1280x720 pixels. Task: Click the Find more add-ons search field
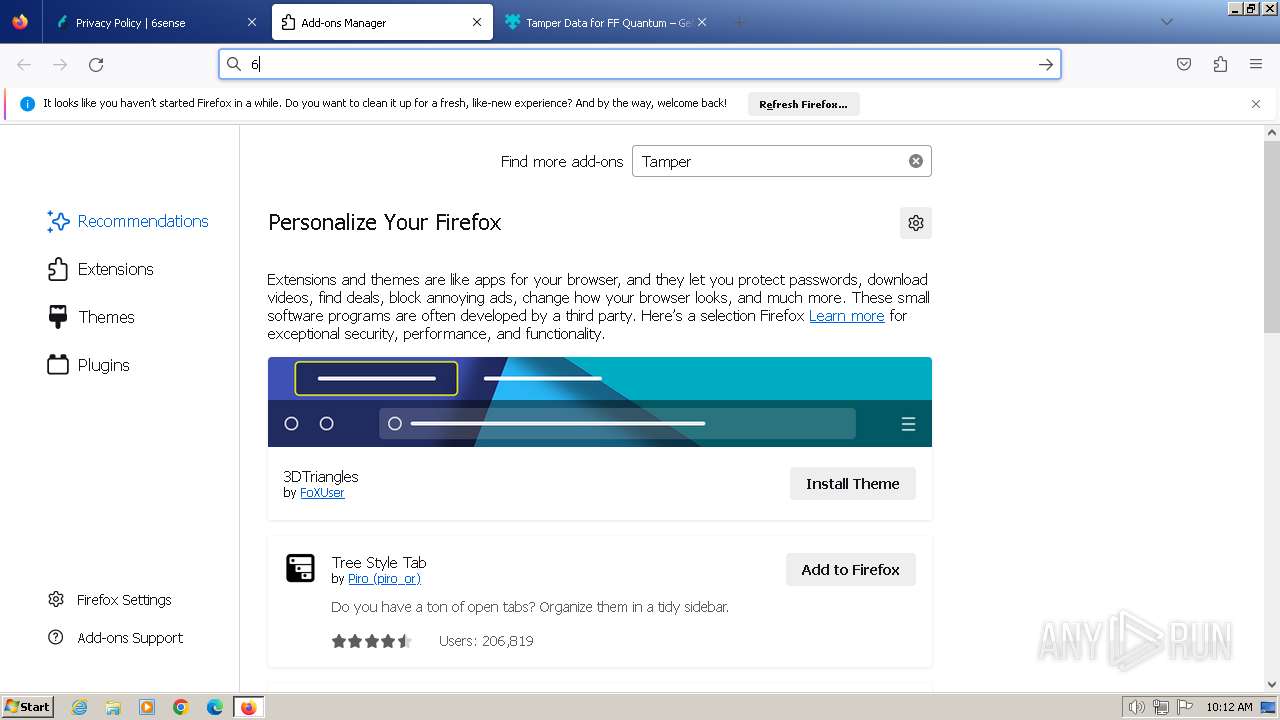click(x=781, y=161)
